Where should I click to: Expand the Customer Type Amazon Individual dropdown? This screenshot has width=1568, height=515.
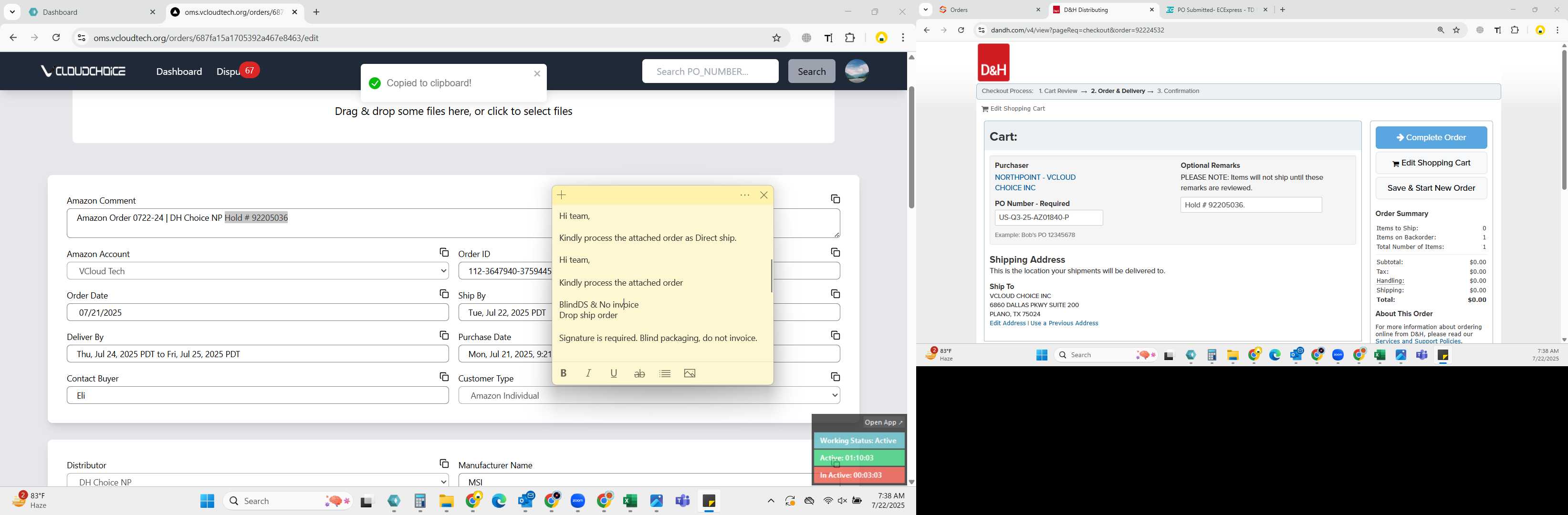click(x=649, y=395)
